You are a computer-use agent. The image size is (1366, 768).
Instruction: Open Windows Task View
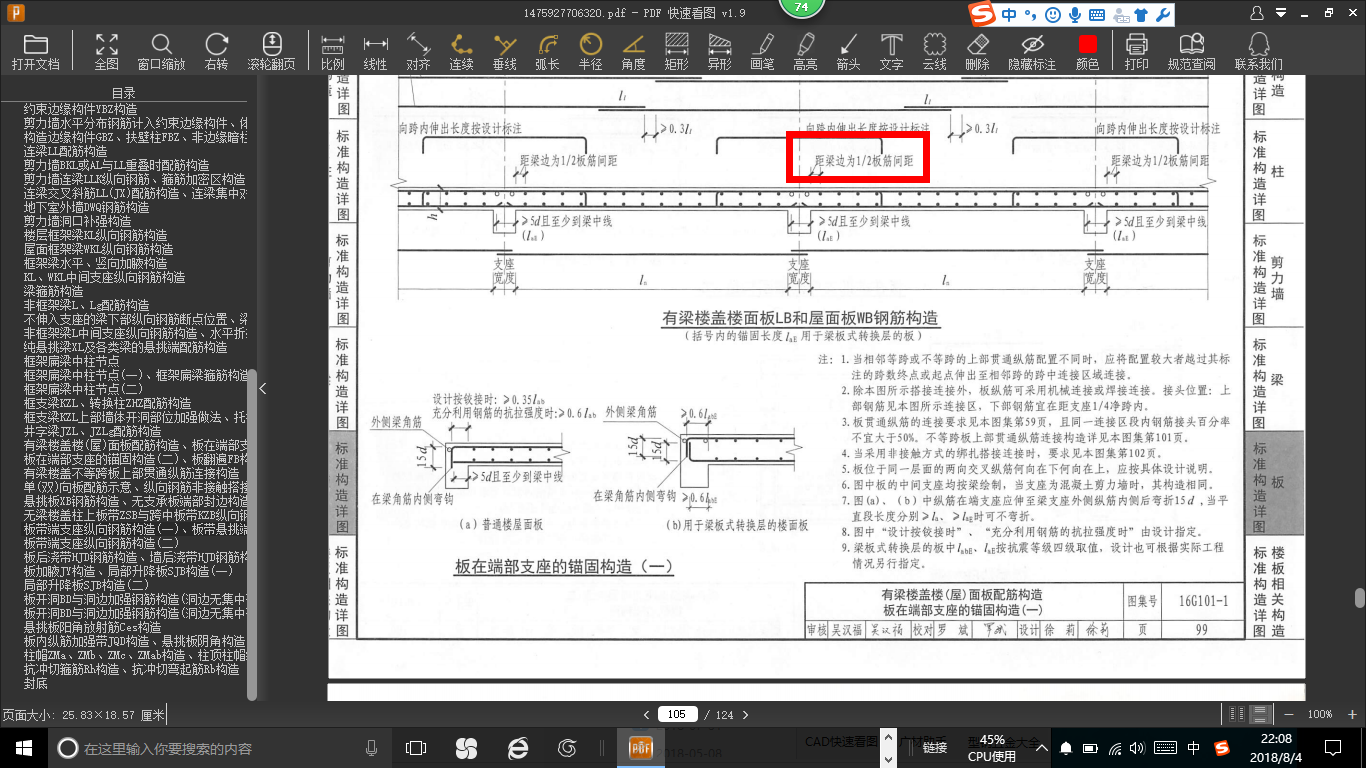[416, 747]
